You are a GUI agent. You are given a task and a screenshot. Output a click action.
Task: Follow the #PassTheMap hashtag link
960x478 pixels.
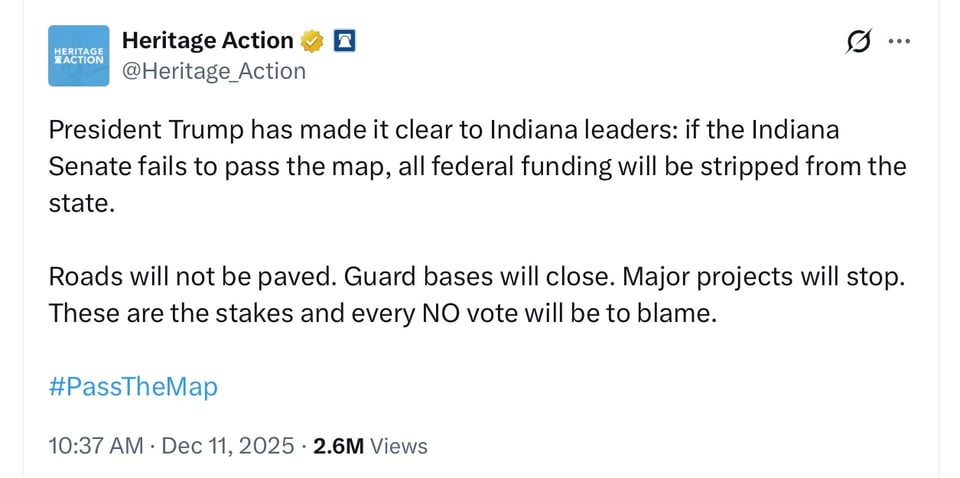coord(132,387)
